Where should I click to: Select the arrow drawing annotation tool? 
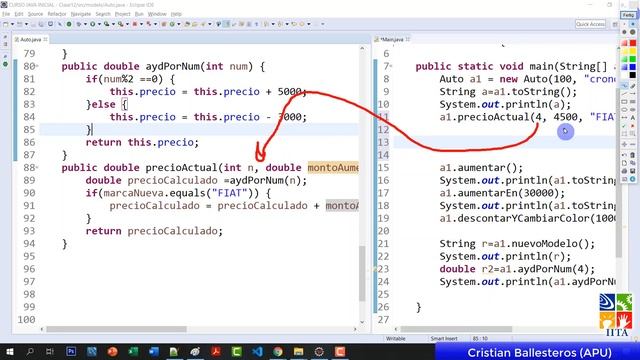633,94
